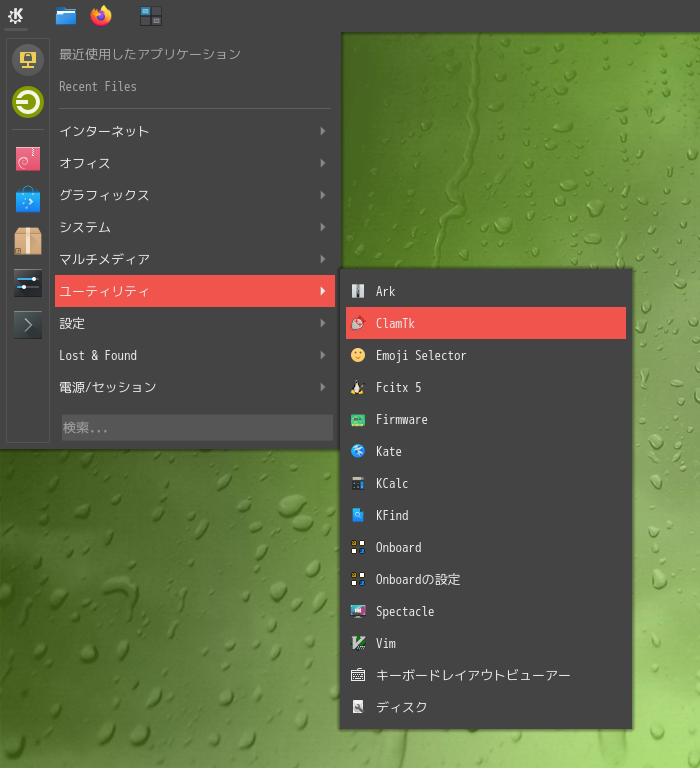Open the マルチメディア category

194,259
